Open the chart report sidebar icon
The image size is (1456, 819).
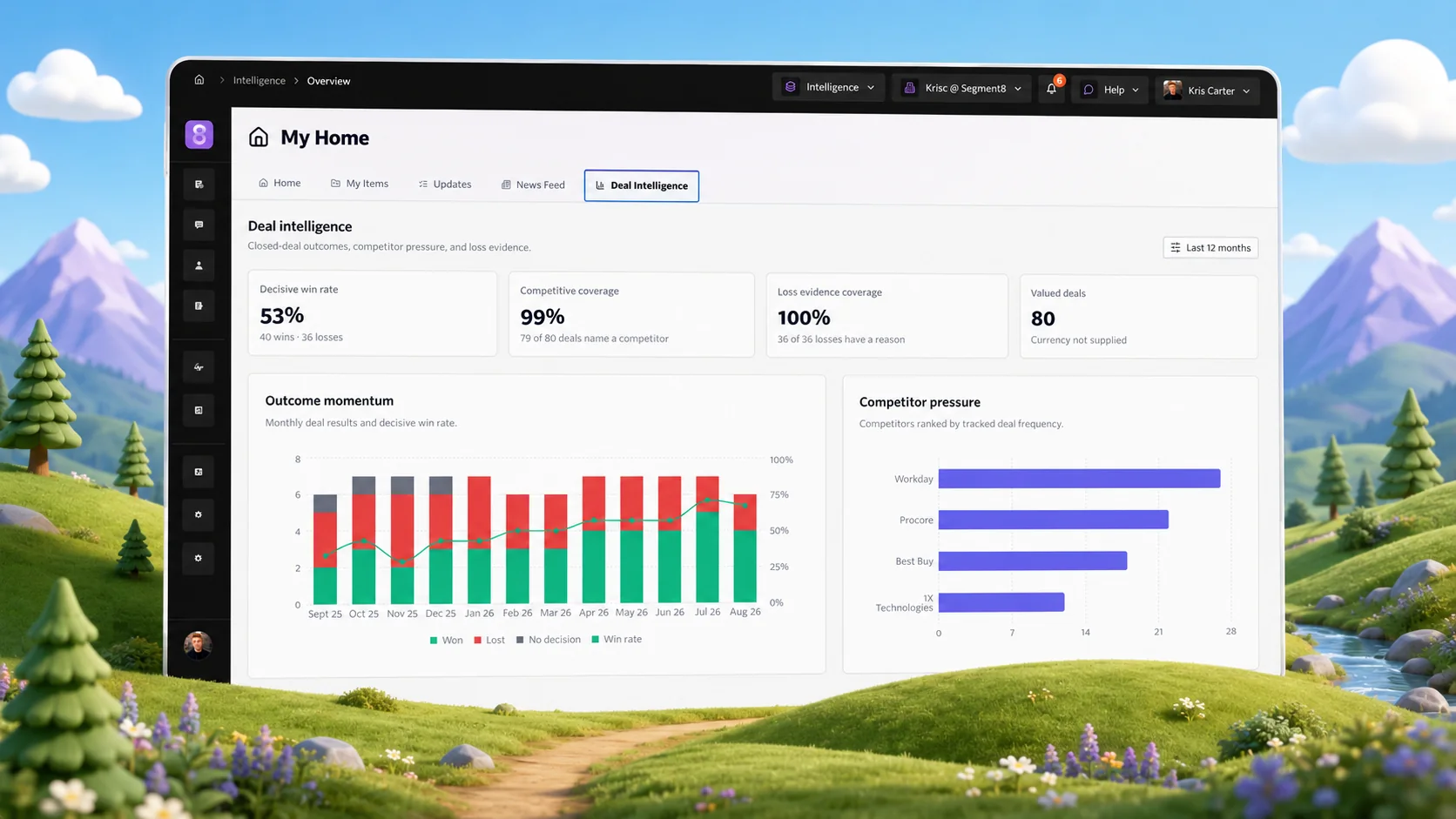[x=199, y=410]
